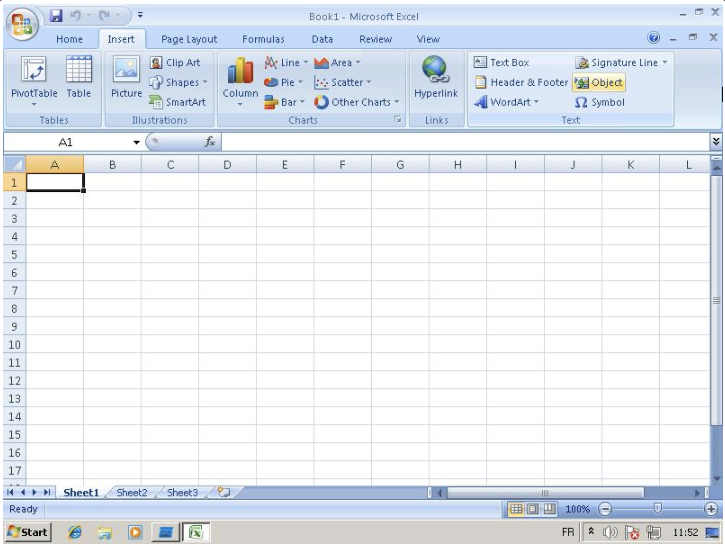The image size is (725, 546).
Task: Expand the Shapes dropdown gallery
Action: tap(179, 82)
